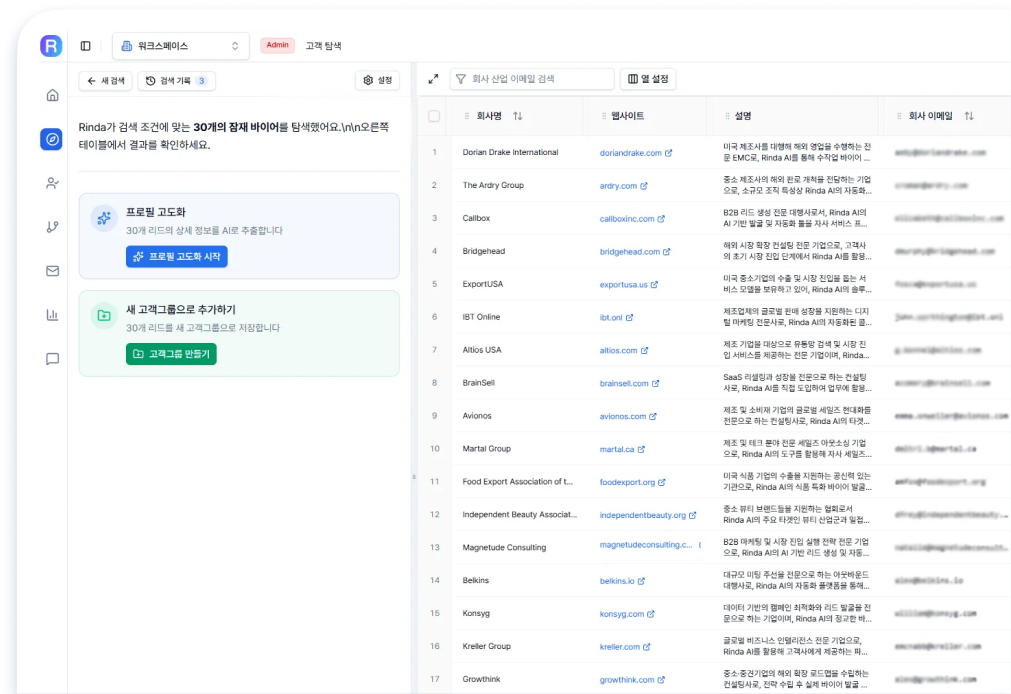Toggle the sidebar panel icon
The width and height of the screenshot is (1011, 694).
[85, 46]
